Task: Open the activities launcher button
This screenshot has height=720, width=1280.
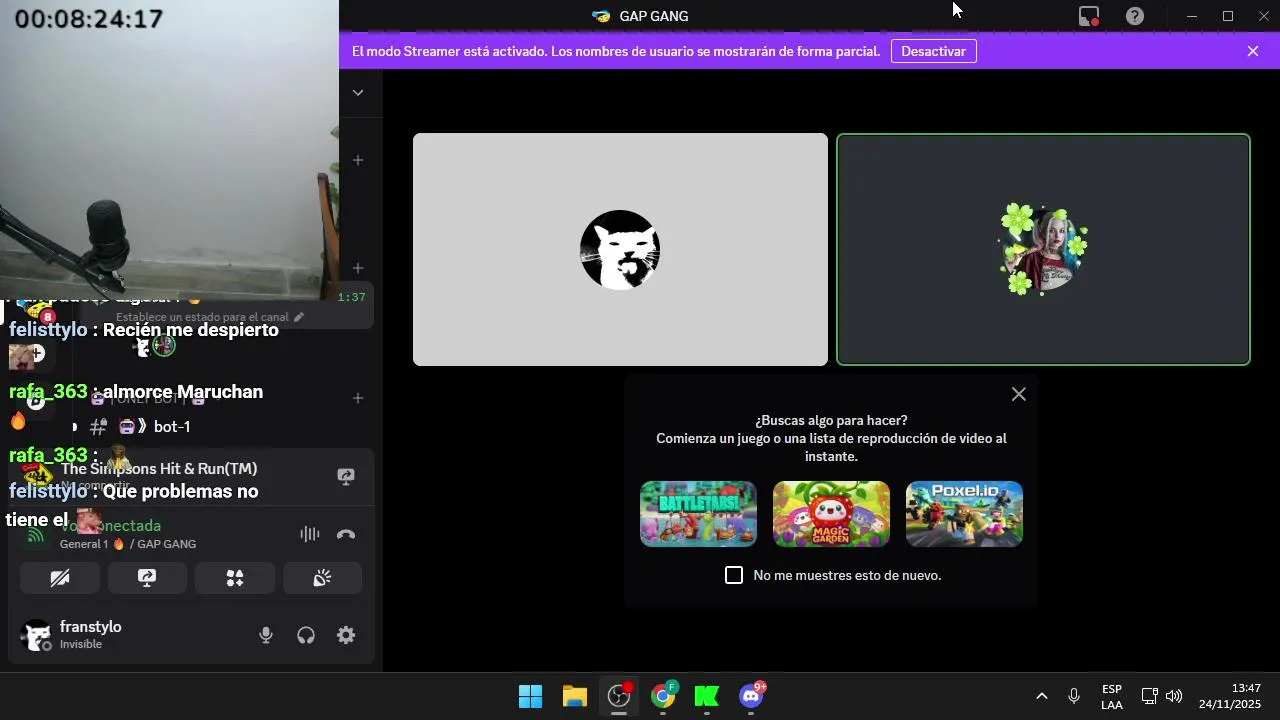Action: coord(235,578)
